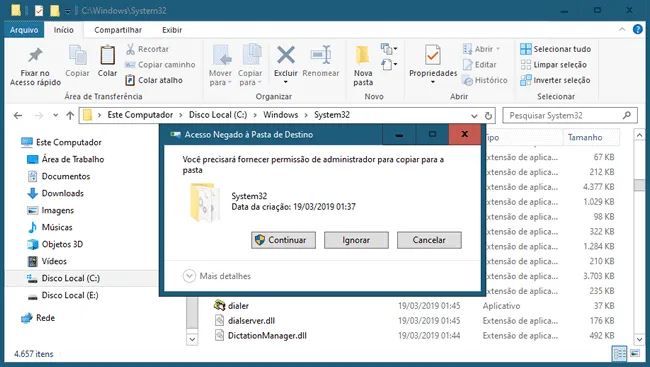
Task: Click the refresh icon in address bar
Action: (488, 116)
